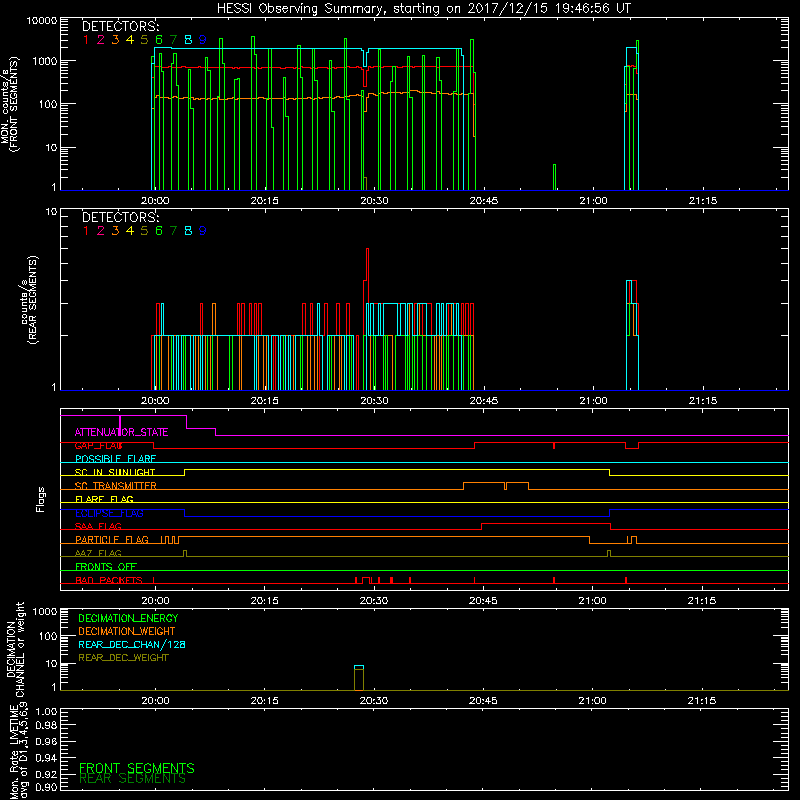The image size is (800, 800).
Task: Click detector 8 in the front segments legend
Action: click(x=188, y=40)
